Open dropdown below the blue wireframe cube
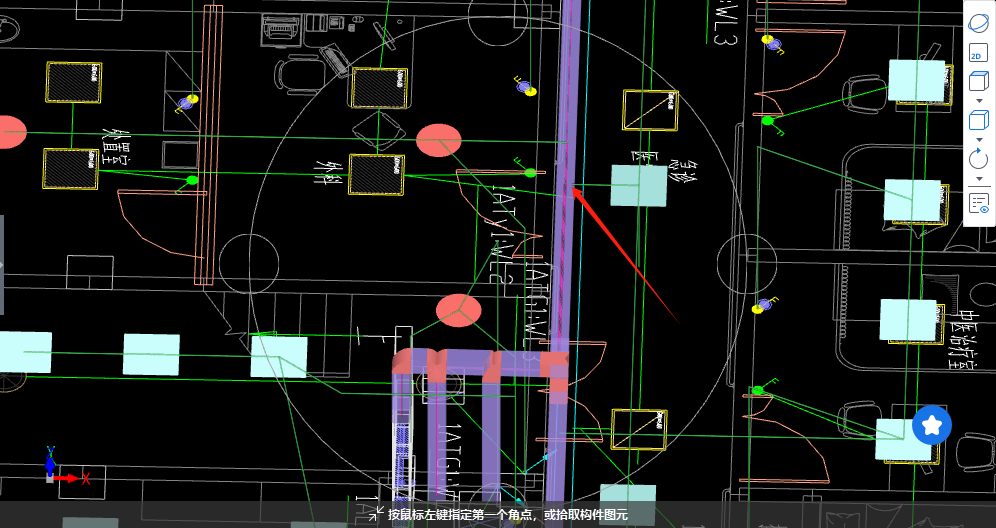The height and width of the screenshot is (528, 996). pos(978,140)
